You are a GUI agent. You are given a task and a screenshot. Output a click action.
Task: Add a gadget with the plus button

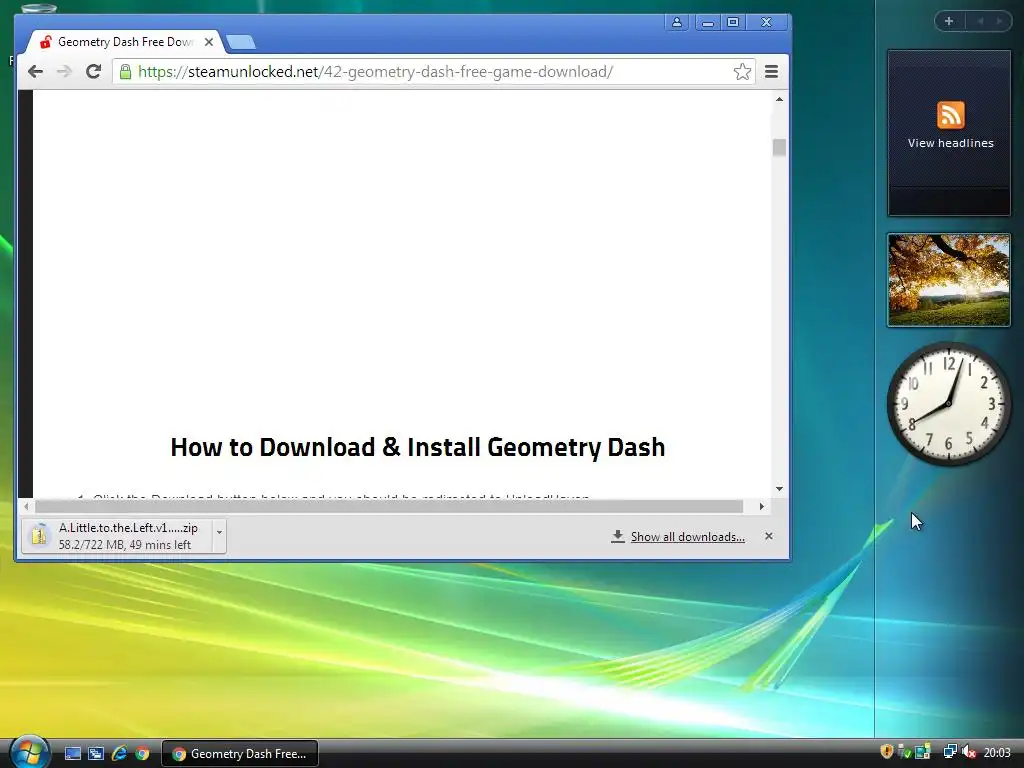(949, 21)
